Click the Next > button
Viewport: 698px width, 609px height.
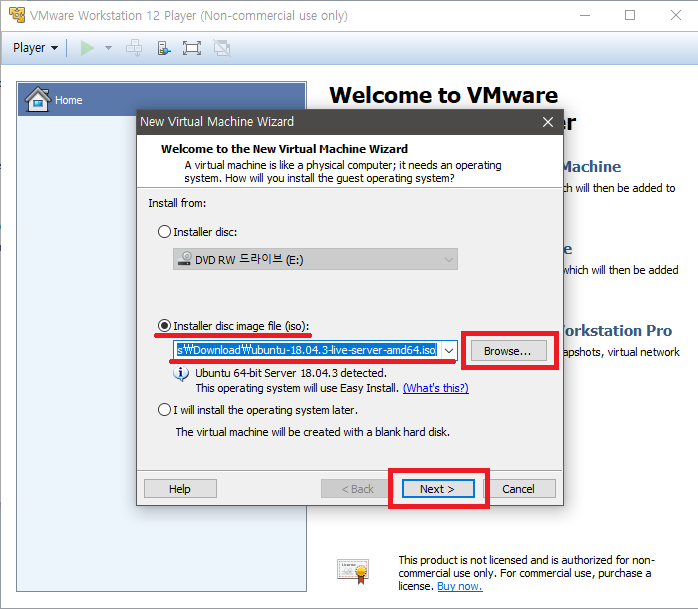tap(438, 489)
